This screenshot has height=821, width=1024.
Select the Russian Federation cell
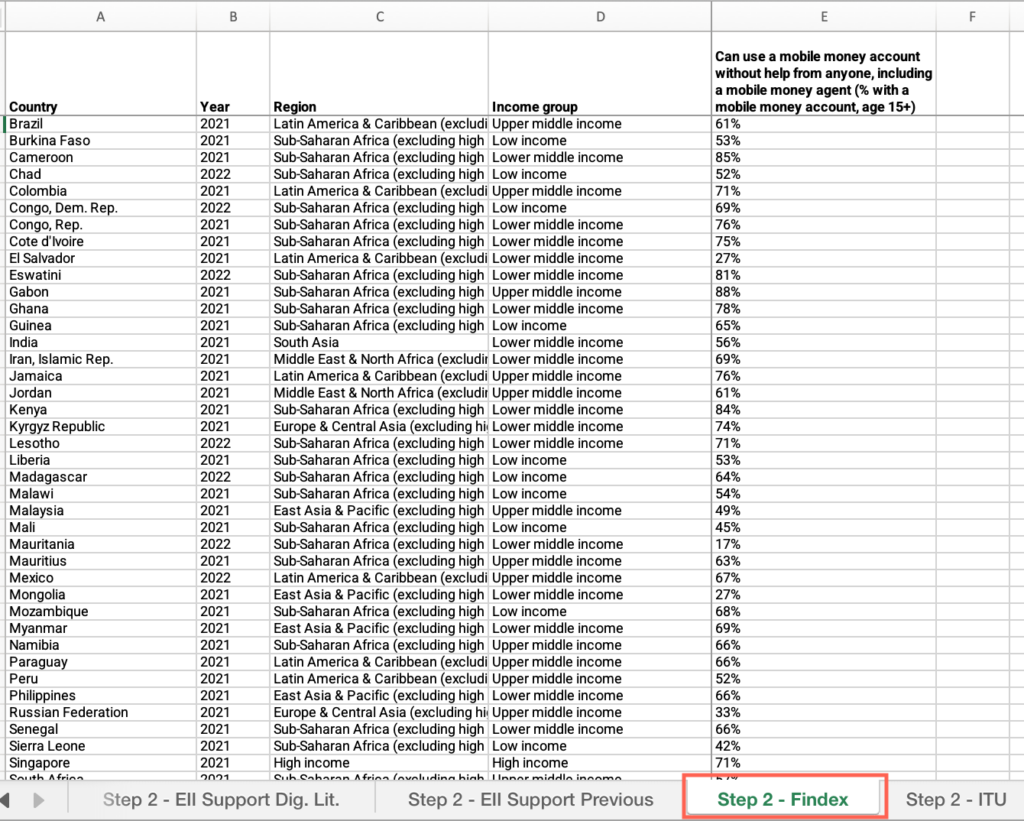pos(101,713)
